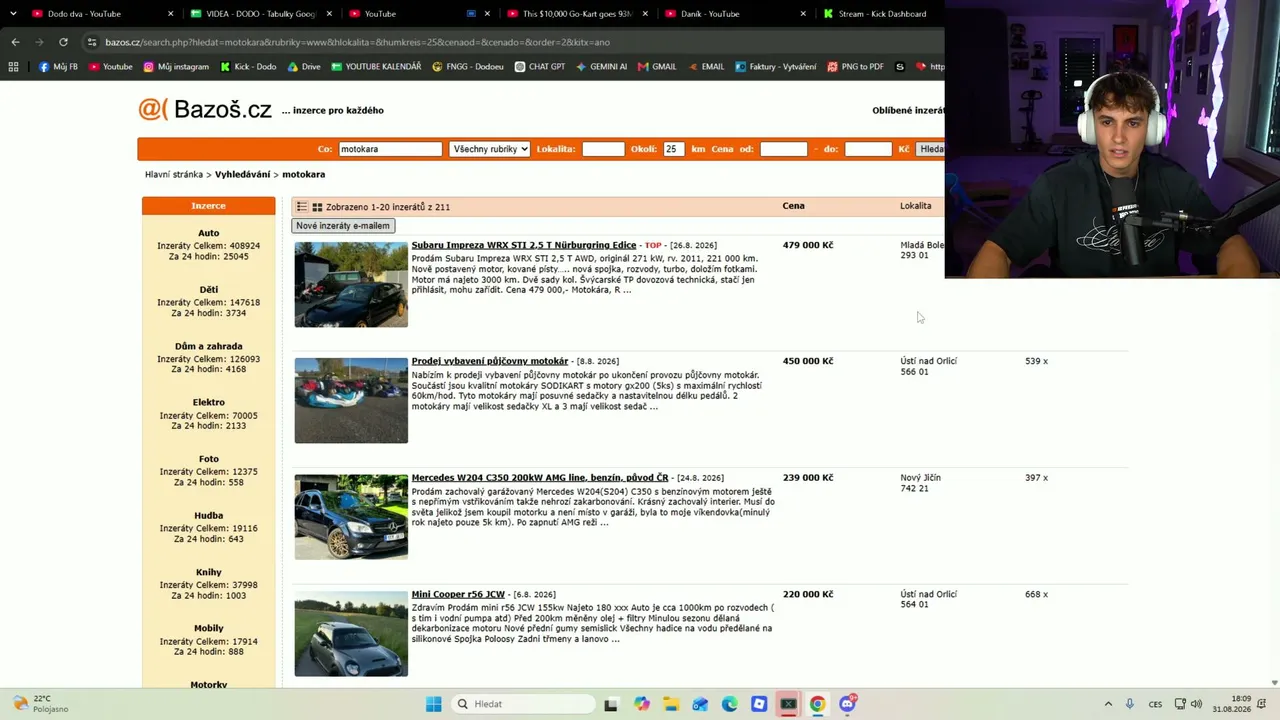Screen dimensions: 1280x720
Task: Click the Nové inzeráty e-mailem button
Action: pos(343,226)
